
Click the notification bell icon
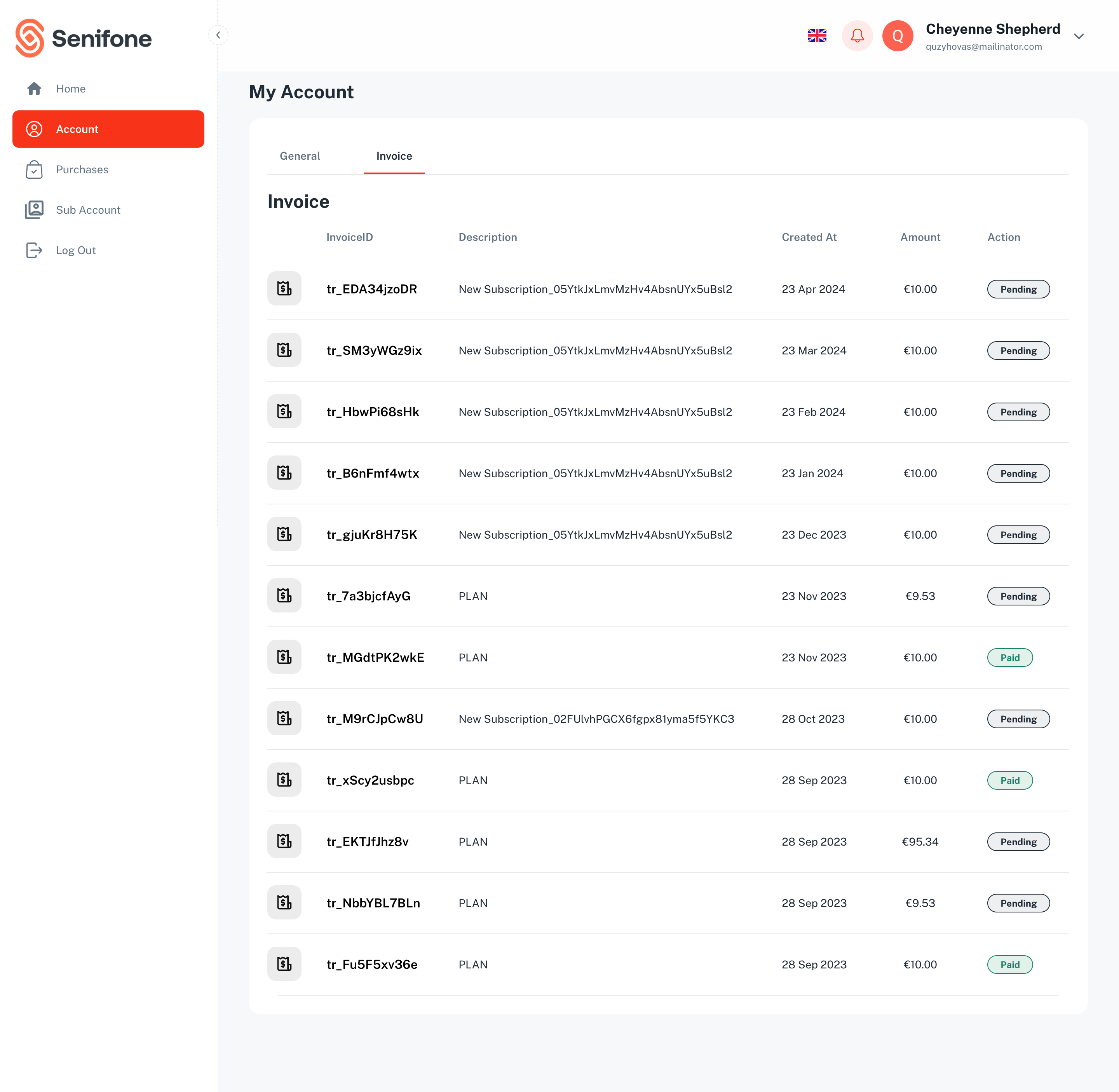(857, 36)
